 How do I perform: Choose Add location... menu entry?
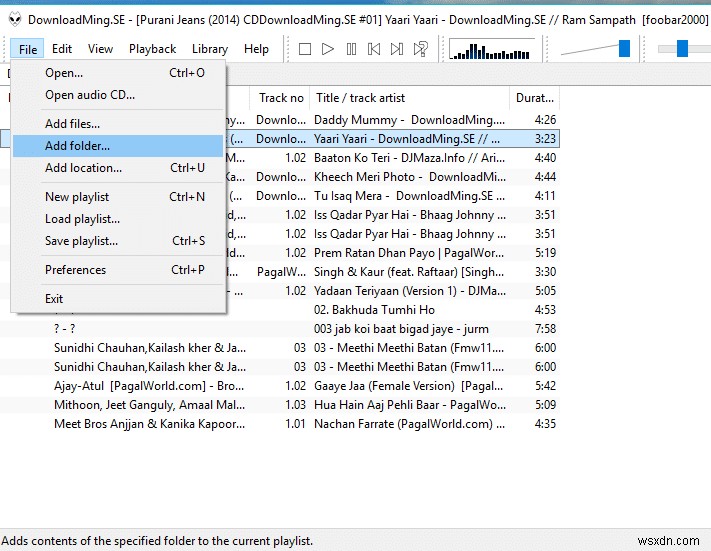118,168
